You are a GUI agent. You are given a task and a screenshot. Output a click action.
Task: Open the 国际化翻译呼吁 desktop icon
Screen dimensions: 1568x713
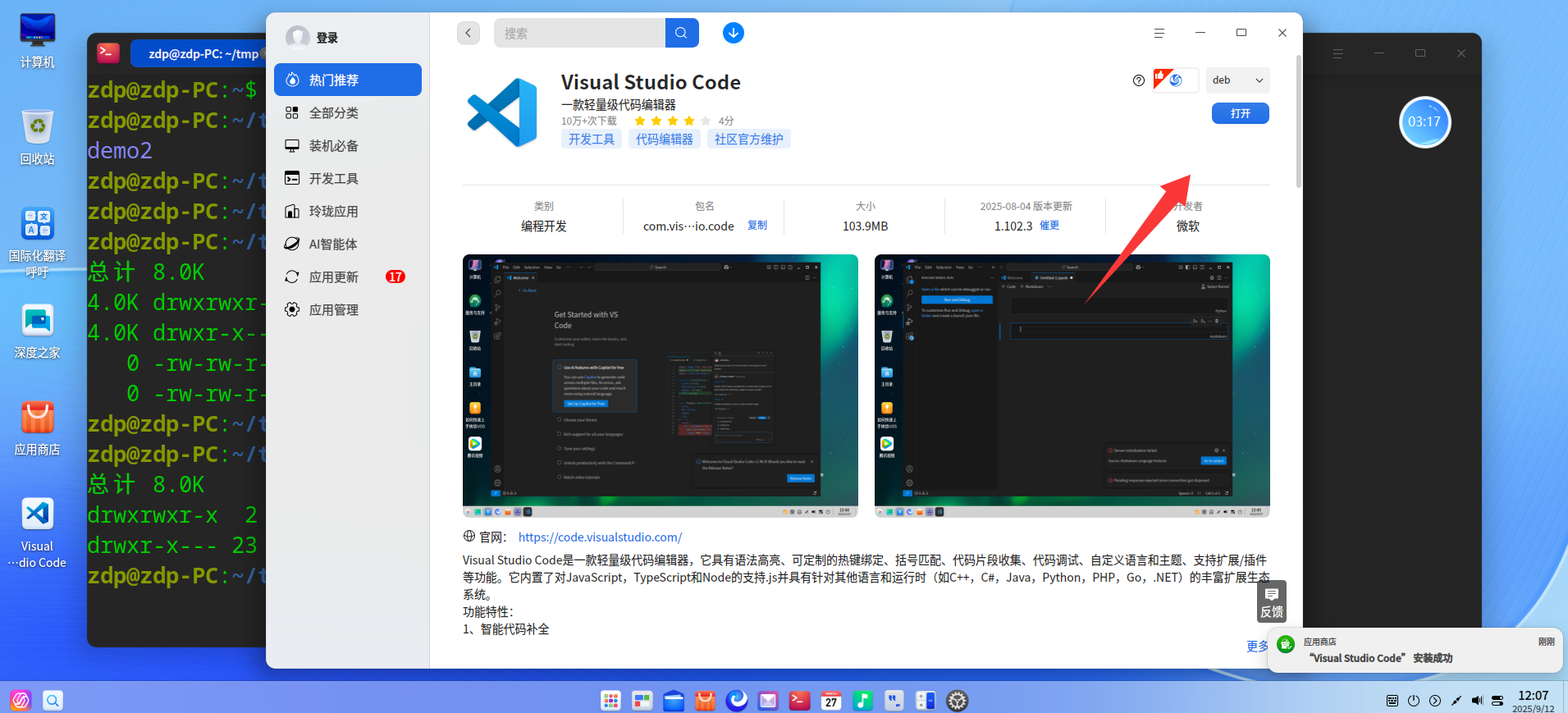pos(37,241)
